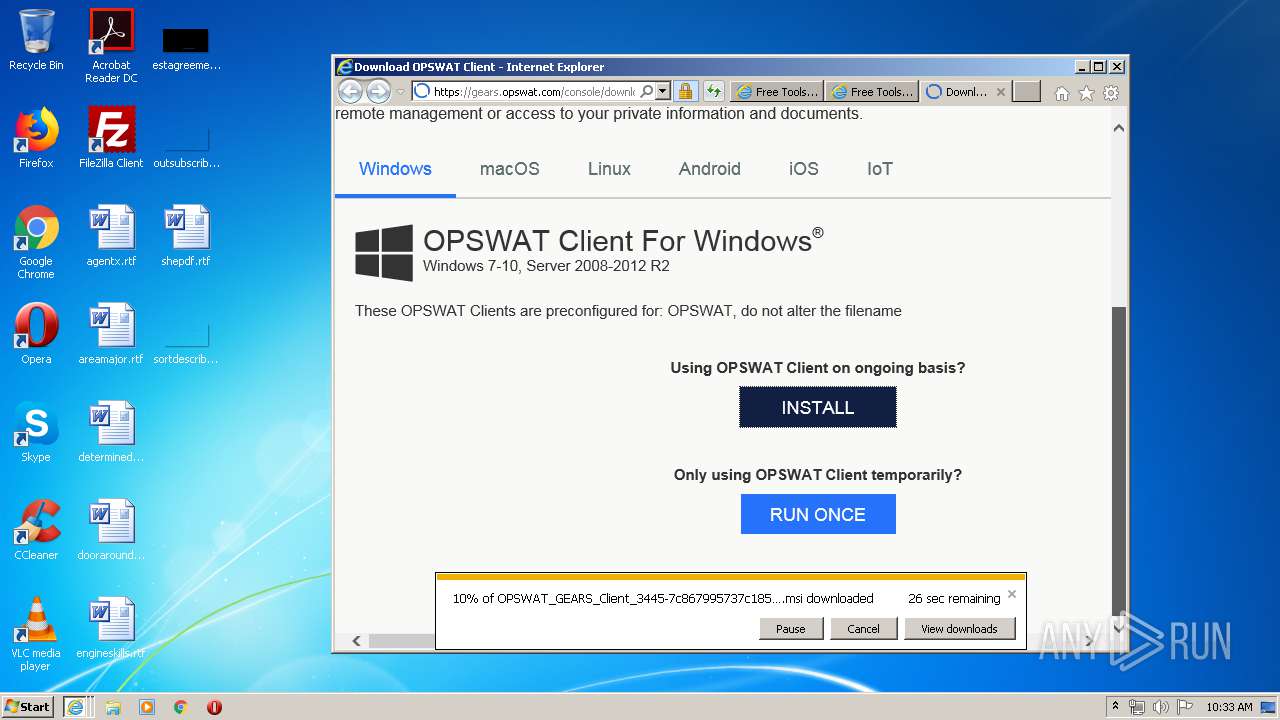
Task: Open View downloads
Action: pyautogui.click(x=959, y=628)
